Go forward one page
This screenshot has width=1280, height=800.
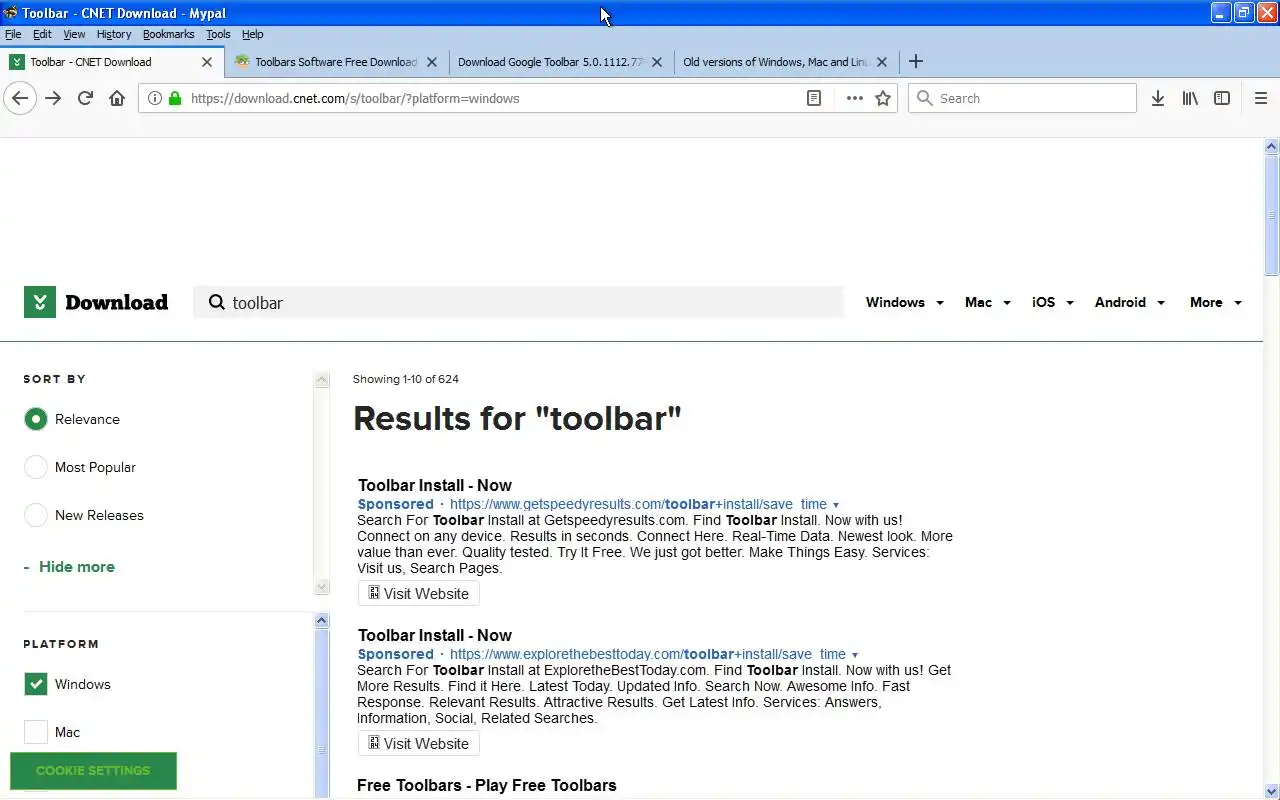click(x=53, y=98)
